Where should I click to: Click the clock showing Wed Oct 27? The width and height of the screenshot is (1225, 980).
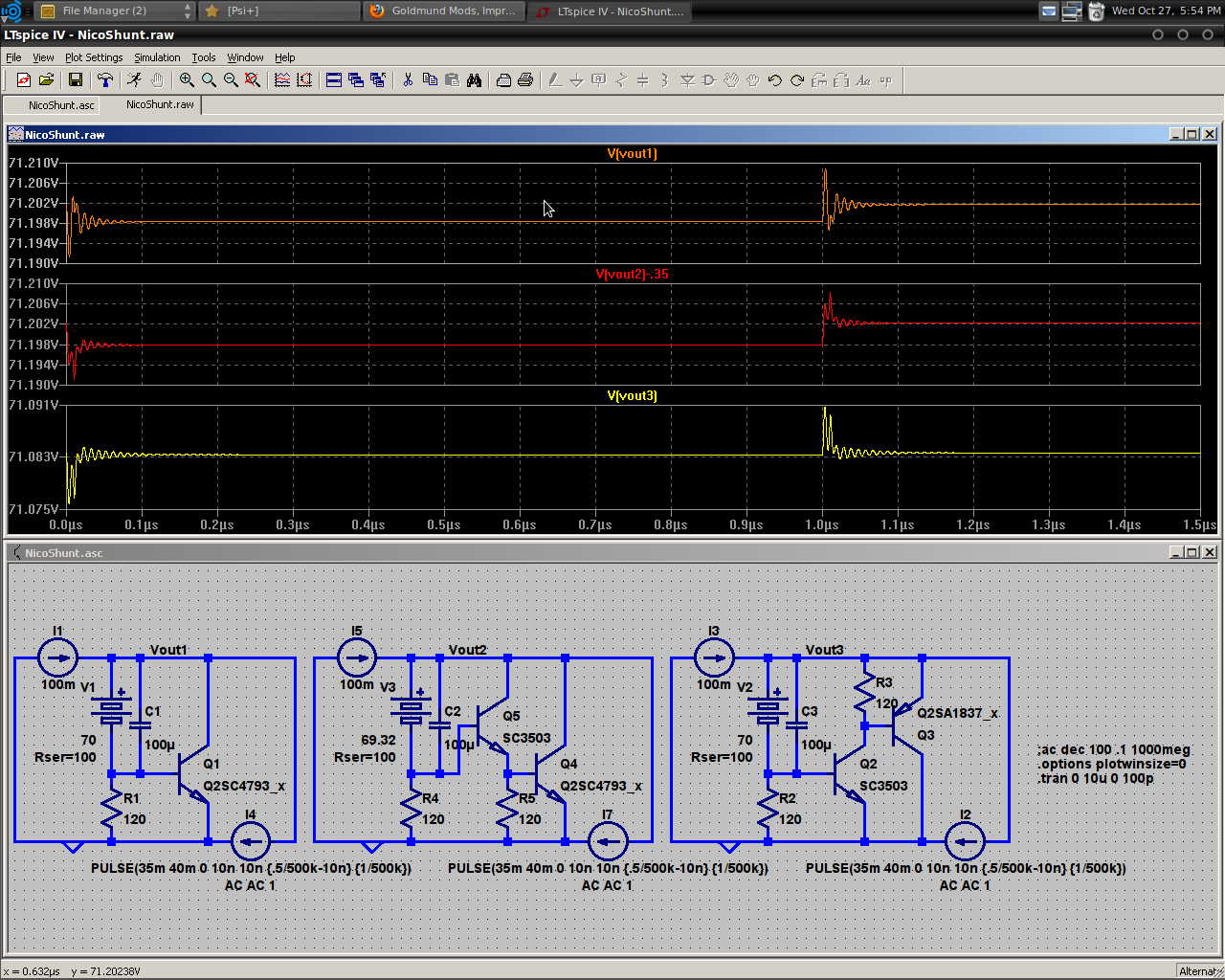point(1166,11)
